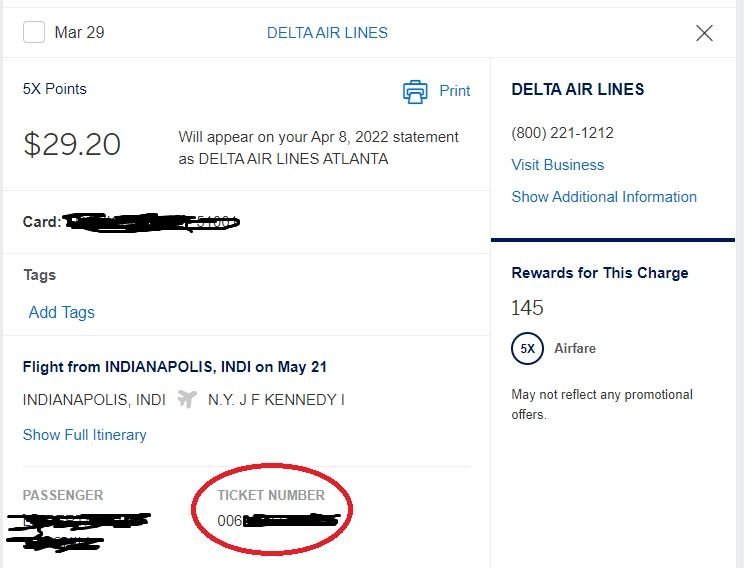This screenshot has height=568, width=744.
Task: Click the phone number (800) 221-1212
Action: tap(563, 133)
